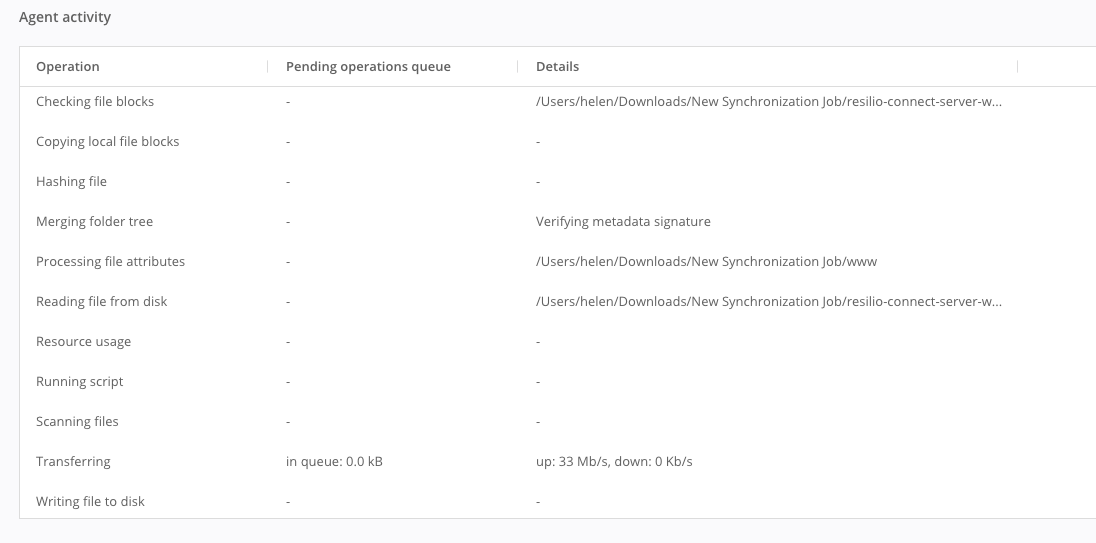The image size is (1096, 543).
Task: Click the Reading file from disk details path
Action: click(768, 302)
